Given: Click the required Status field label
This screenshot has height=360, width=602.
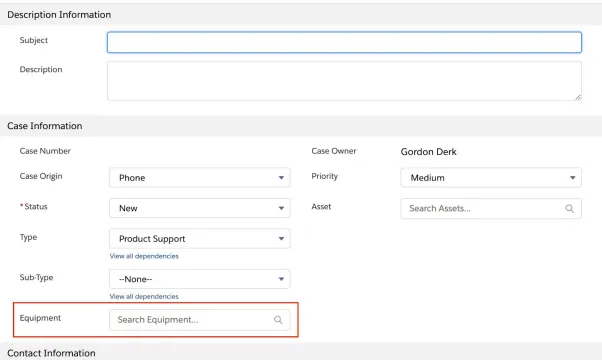Looking at the screenshot, I should (34, 206).
